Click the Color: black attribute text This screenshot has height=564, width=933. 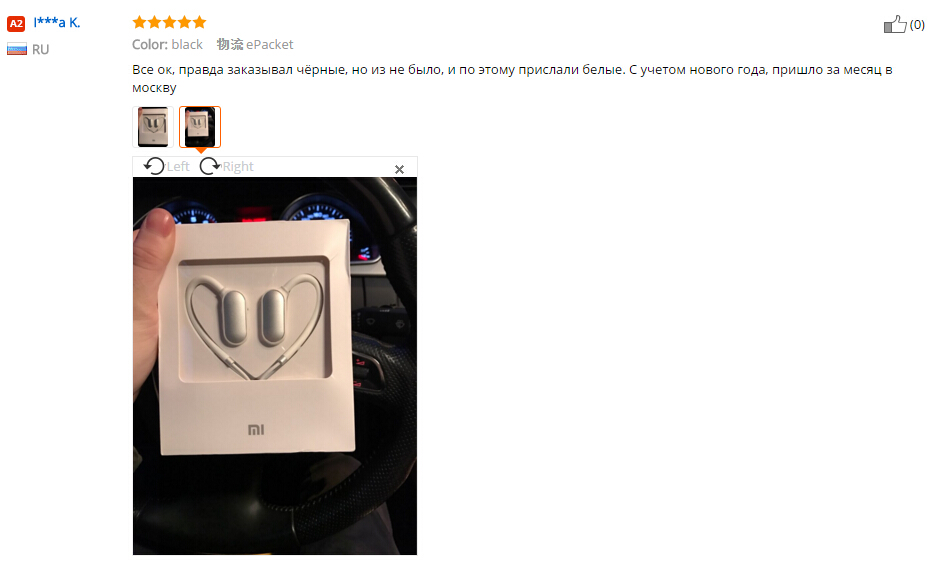[167, 45]
